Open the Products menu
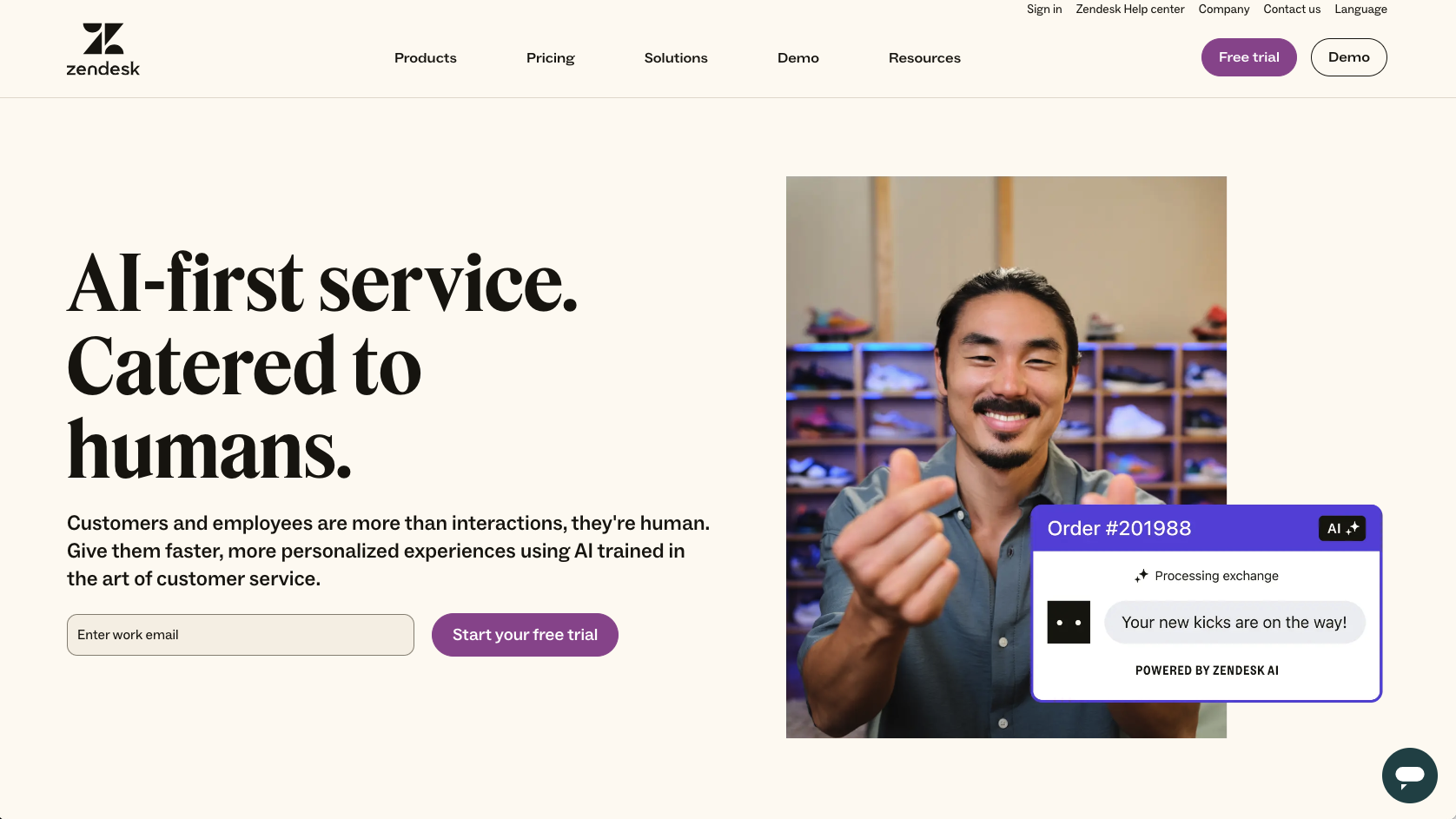Image resolution: width=1456 pixels, height=819 pixels. [426, 58]
